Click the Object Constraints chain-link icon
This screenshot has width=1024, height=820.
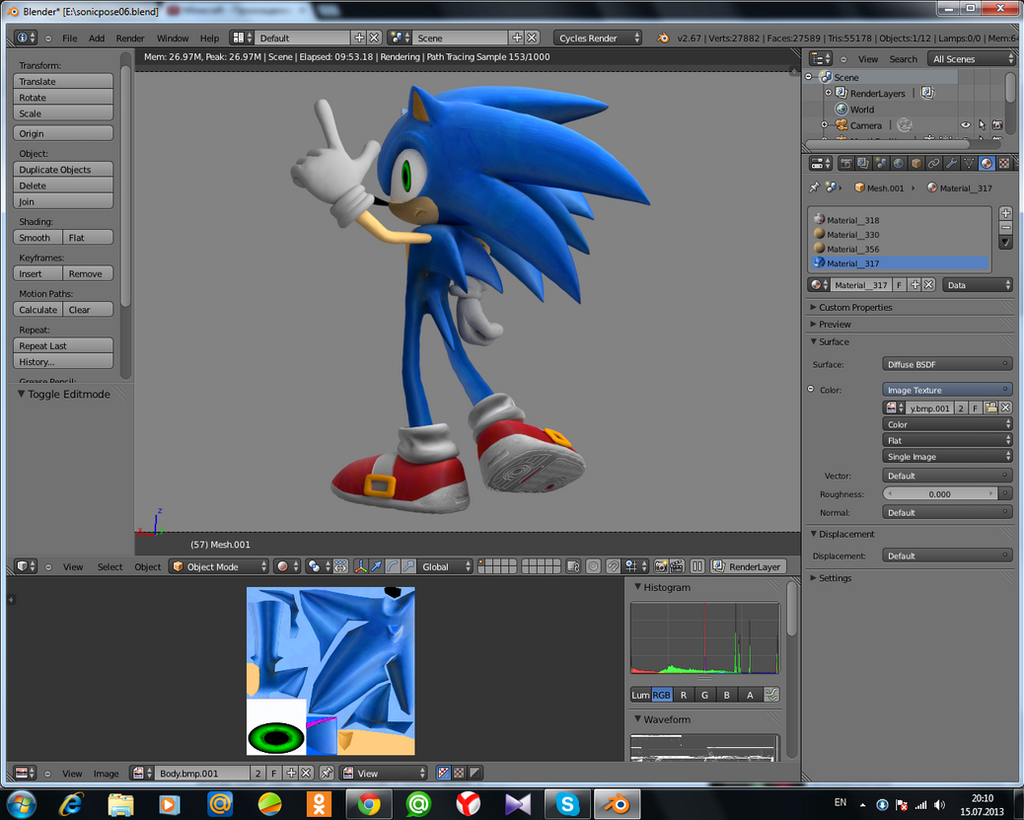click(934, 163)
